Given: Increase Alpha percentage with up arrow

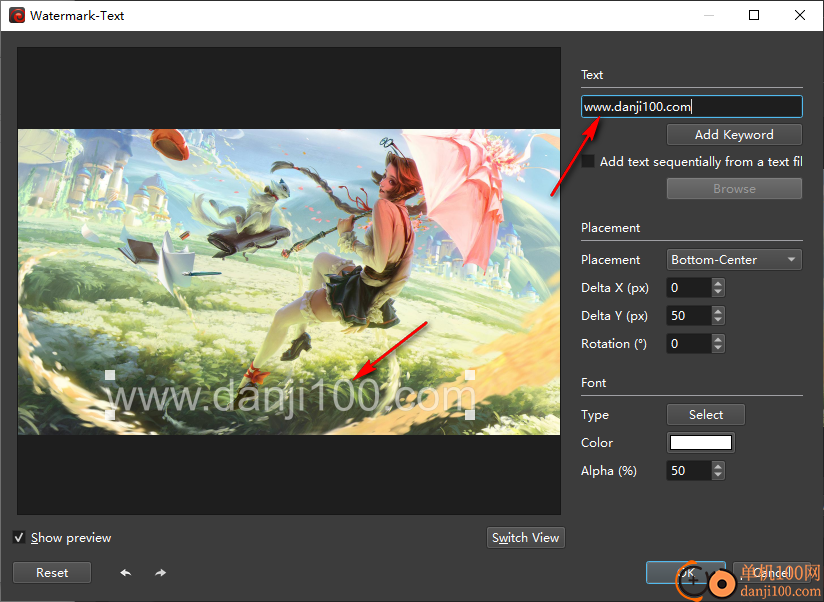Looking at the screenshot, I should tap(718, 466).
